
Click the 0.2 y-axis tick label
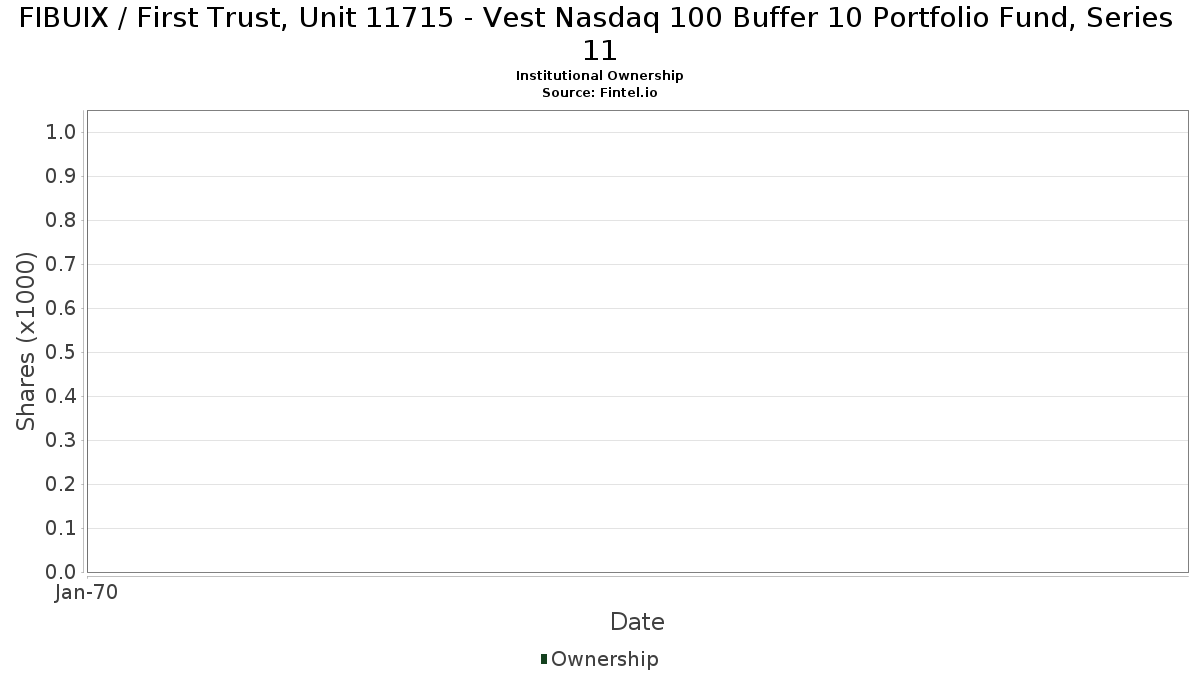(x=61, y=485)
